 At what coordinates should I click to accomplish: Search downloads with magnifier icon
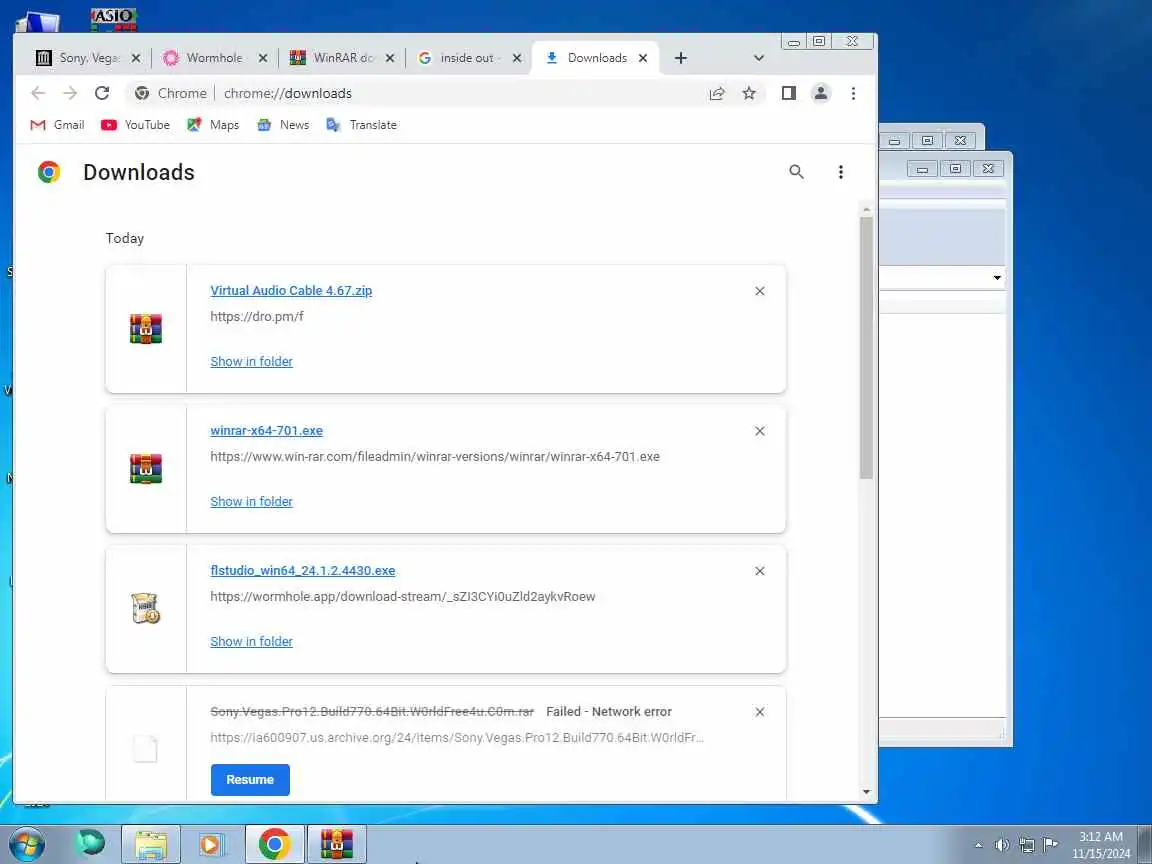796,172
